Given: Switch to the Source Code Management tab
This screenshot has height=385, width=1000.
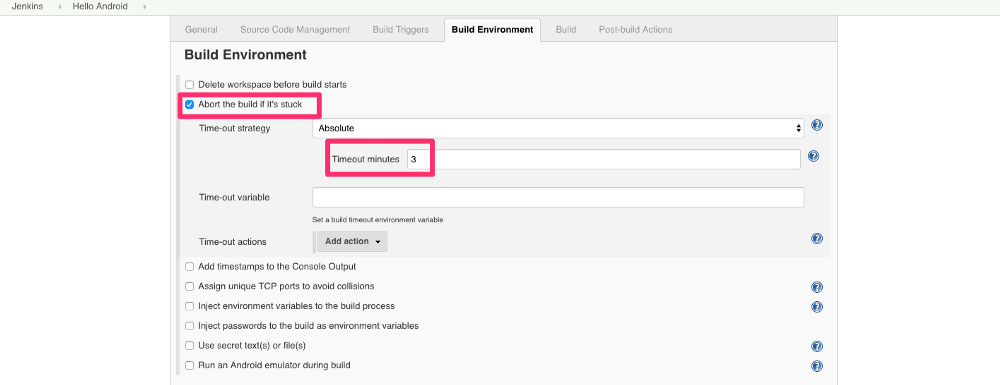Looking at the screenshot, I should click(295, 29).
